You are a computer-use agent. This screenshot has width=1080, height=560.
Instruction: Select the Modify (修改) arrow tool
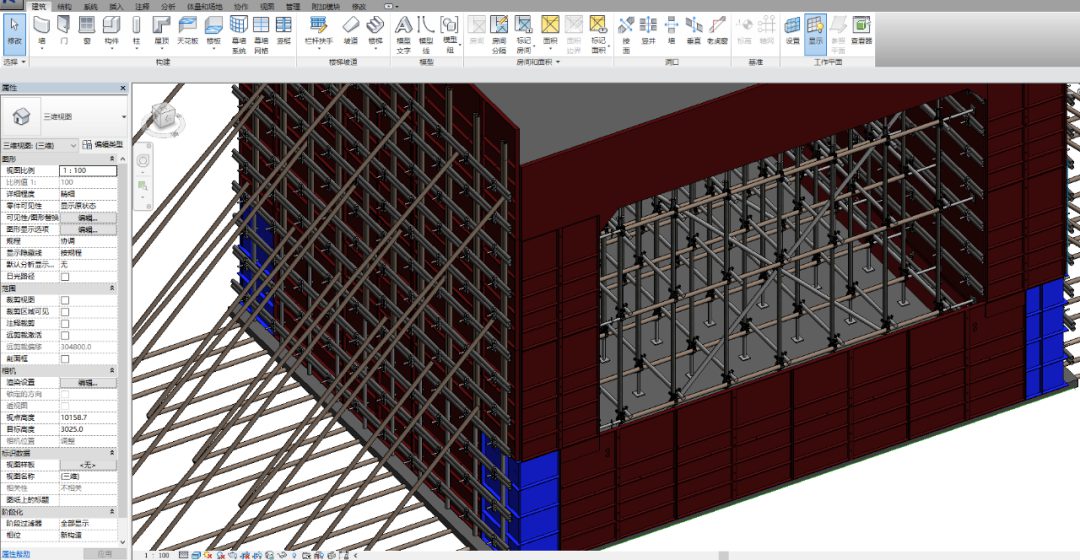coord(14,32)
